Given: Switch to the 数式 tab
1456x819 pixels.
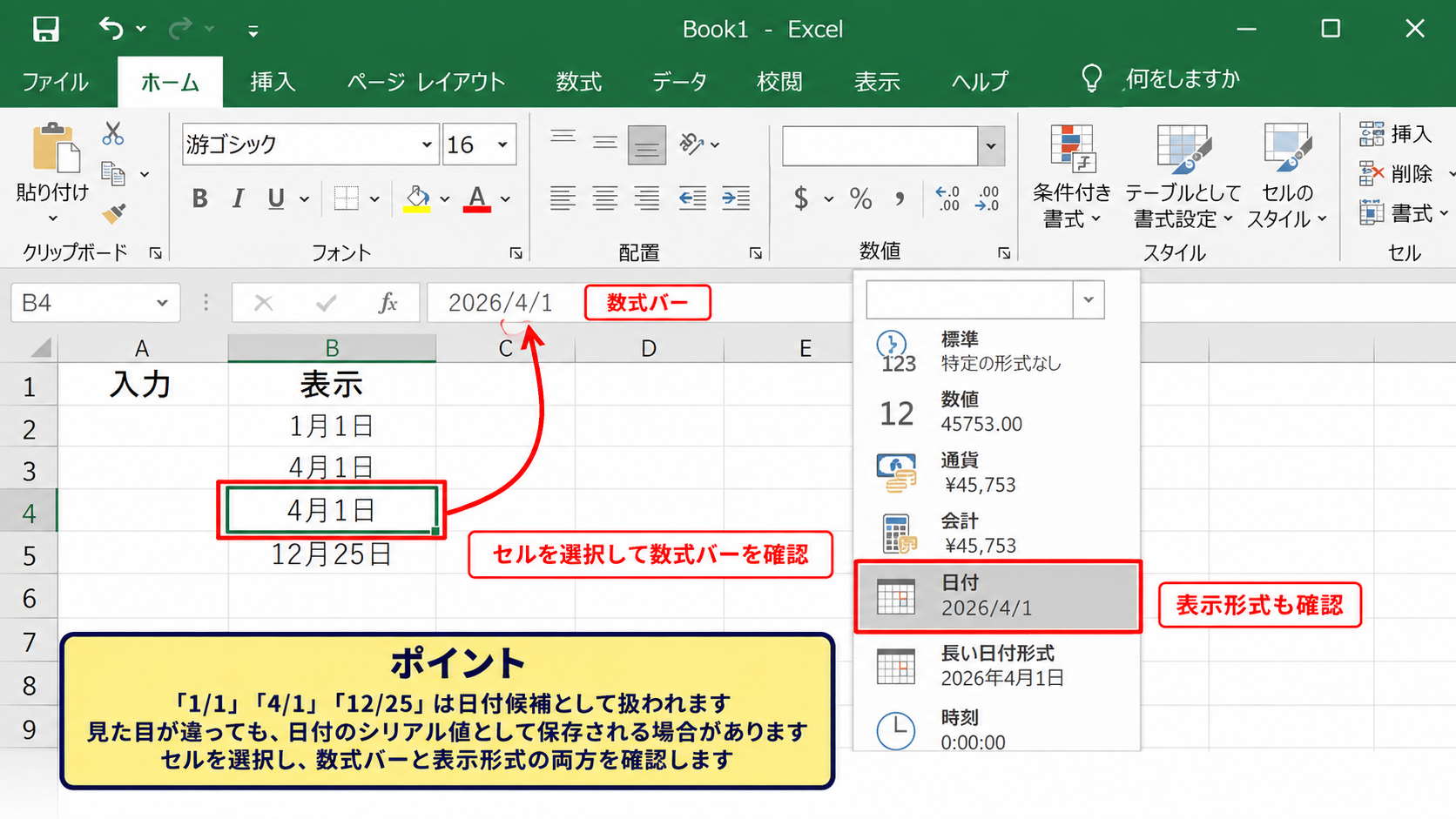Looking at the screenshot, I should pos(578,82).
